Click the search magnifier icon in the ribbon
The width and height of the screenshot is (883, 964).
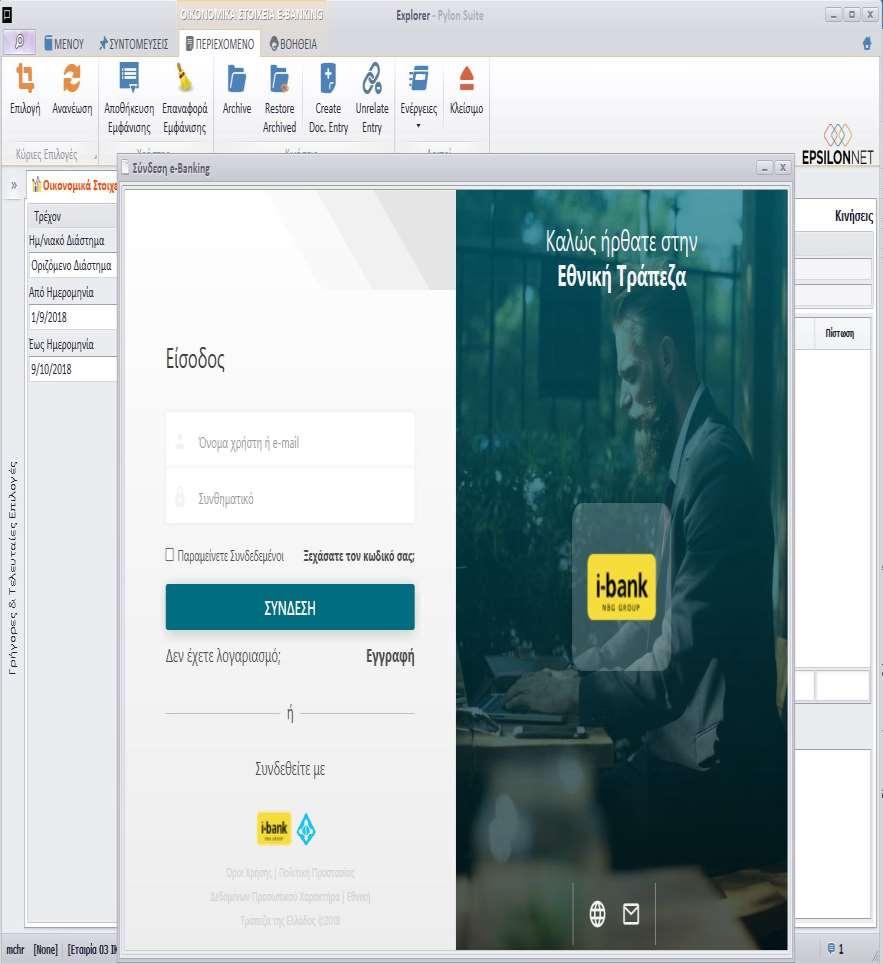(20, 42)
